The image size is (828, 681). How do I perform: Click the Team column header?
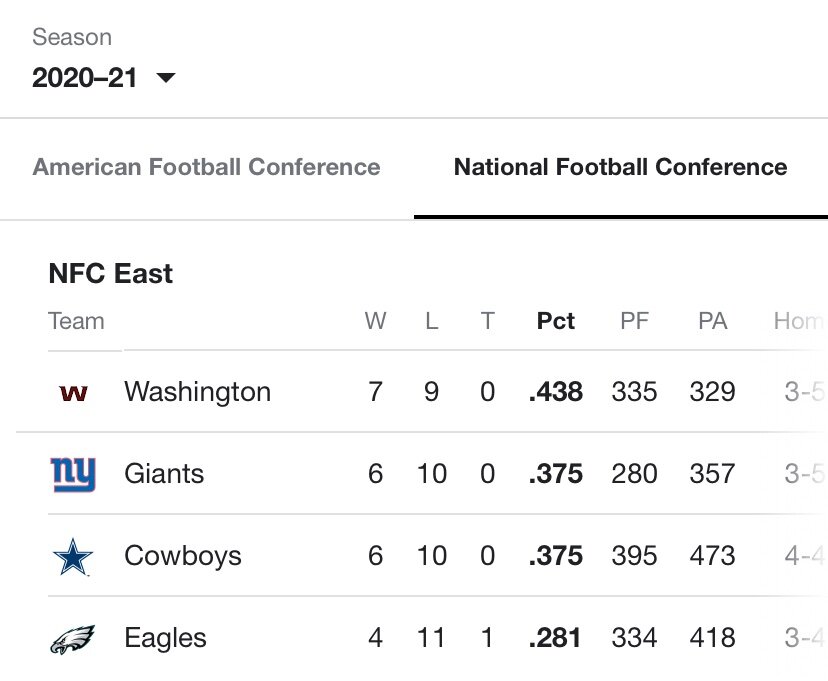click(76, 321)
